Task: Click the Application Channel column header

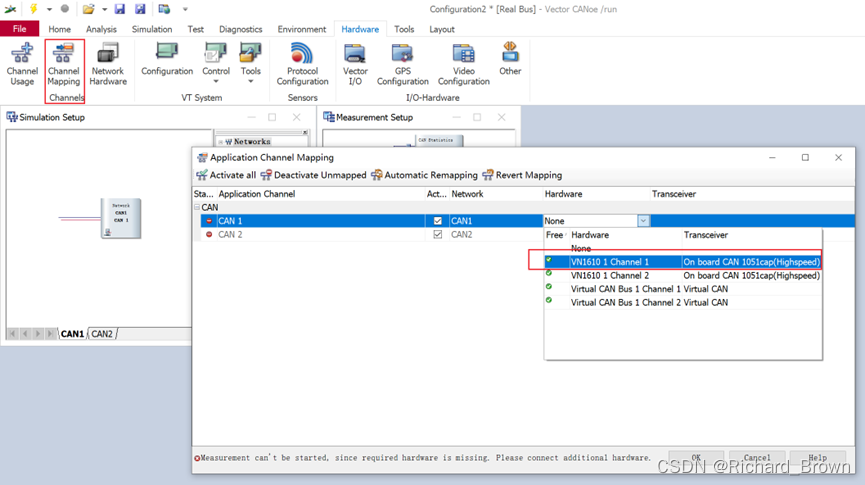Action: pyautogui.click(x=257, y=194)
